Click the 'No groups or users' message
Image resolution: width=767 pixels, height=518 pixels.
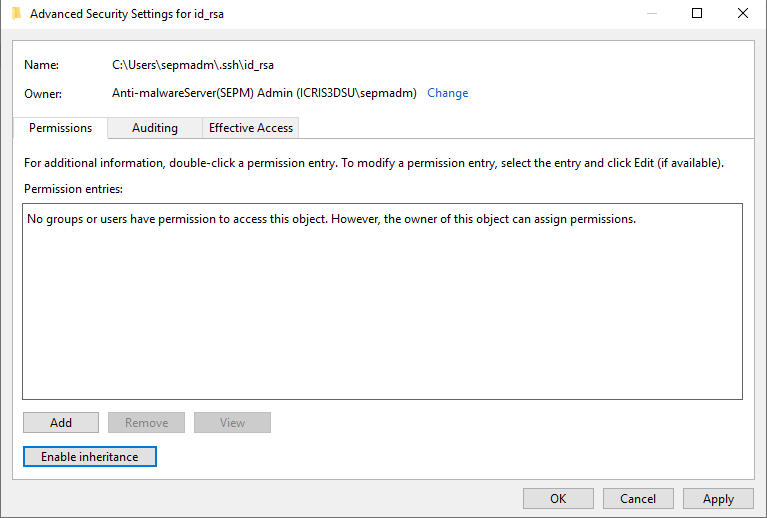(331, 219)
